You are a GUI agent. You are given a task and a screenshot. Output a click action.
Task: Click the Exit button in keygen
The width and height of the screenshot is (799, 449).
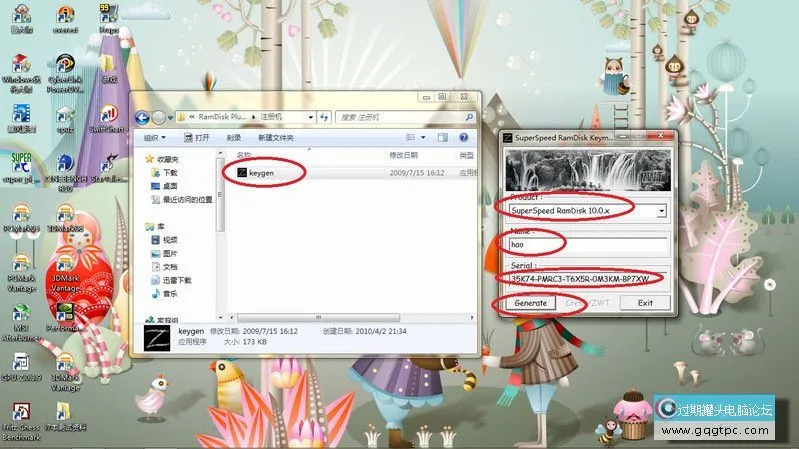(x=645, y=303)
